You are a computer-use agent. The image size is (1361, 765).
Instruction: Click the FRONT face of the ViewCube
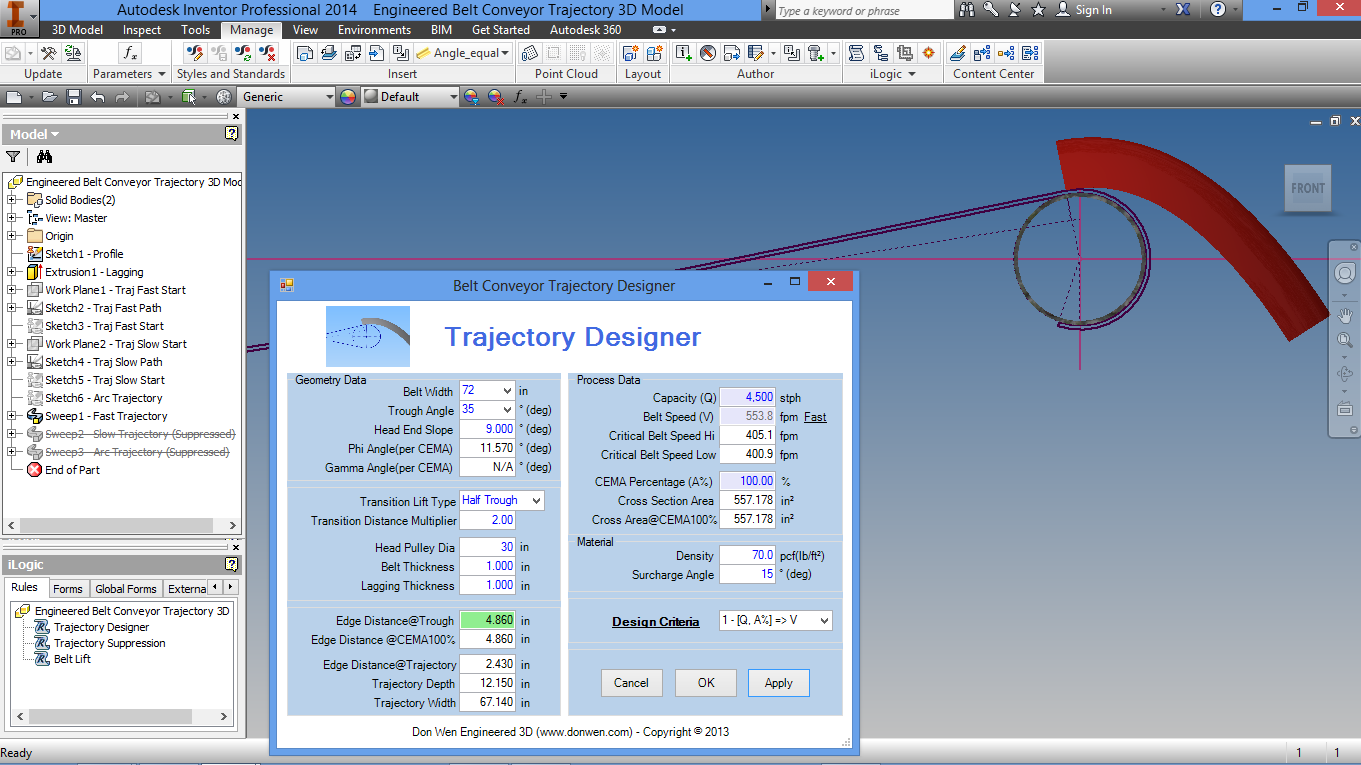[1308, 189]
